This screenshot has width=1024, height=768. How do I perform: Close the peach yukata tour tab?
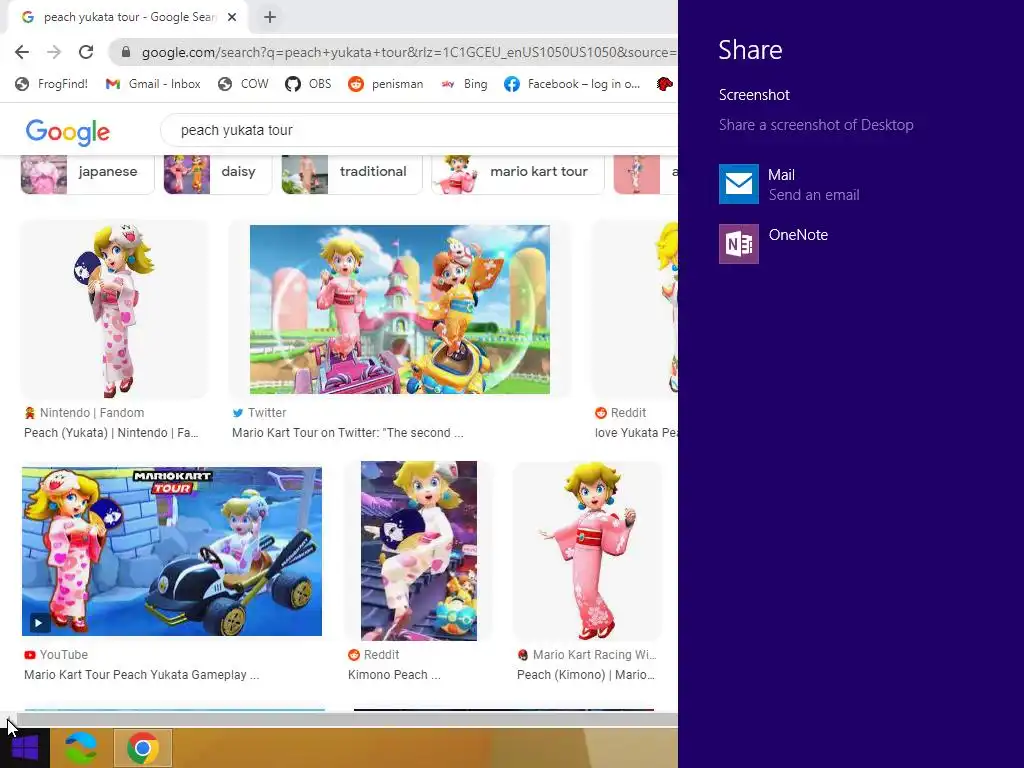[232, 18]
